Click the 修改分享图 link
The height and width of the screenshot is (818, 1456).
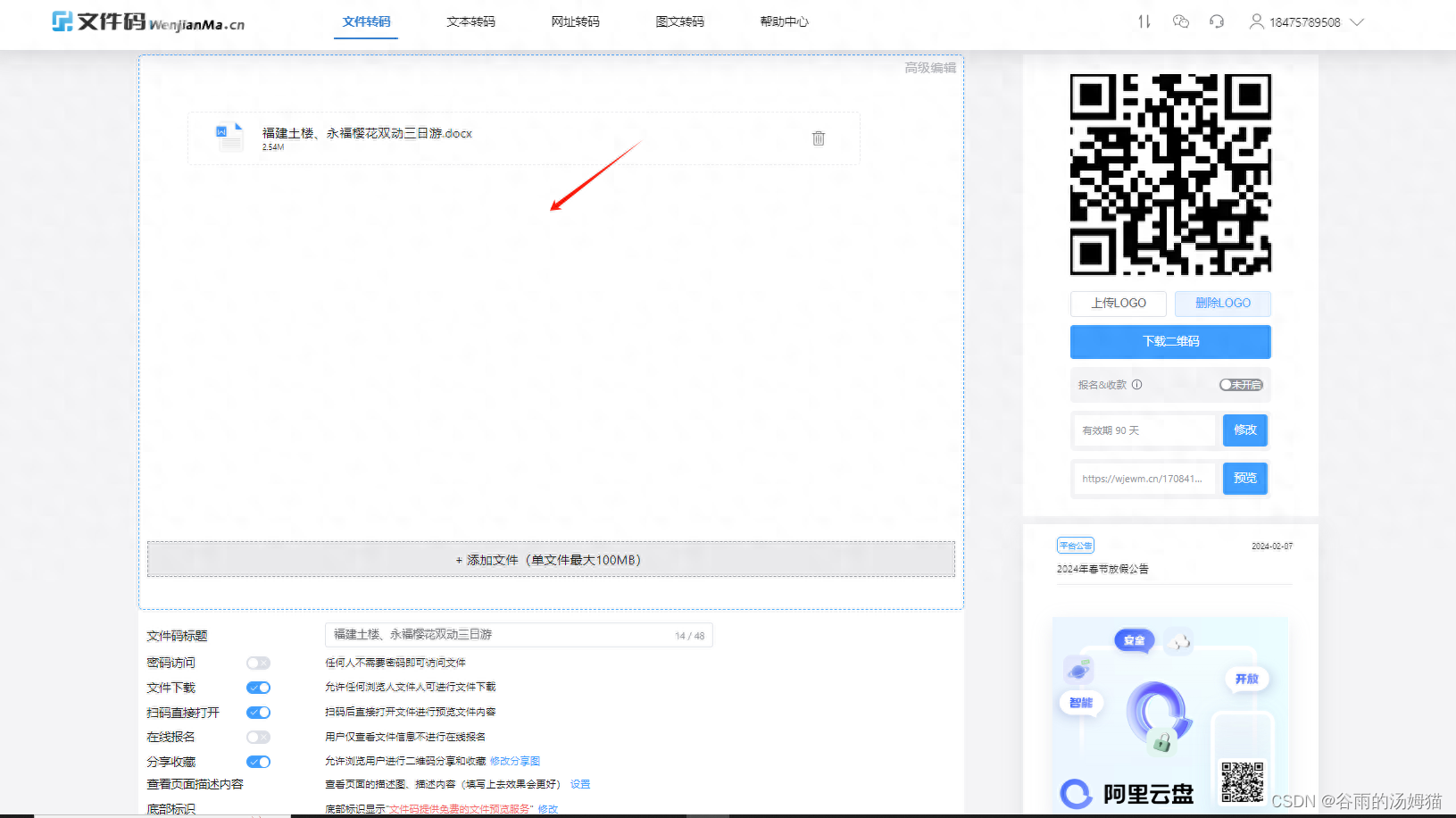pos(515,762)
